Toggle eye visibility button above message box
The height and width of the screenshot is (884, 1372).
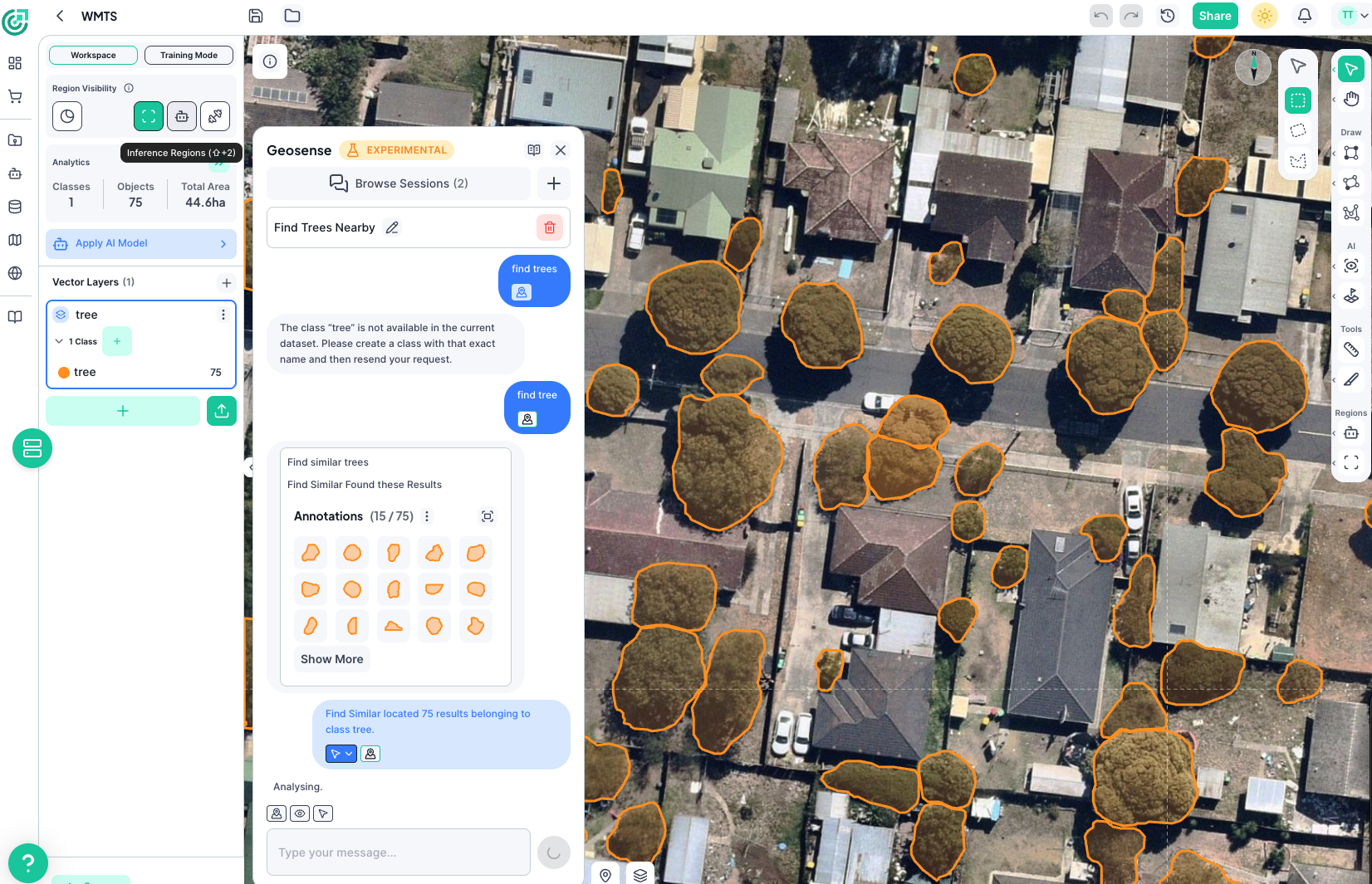click(300, 813)
